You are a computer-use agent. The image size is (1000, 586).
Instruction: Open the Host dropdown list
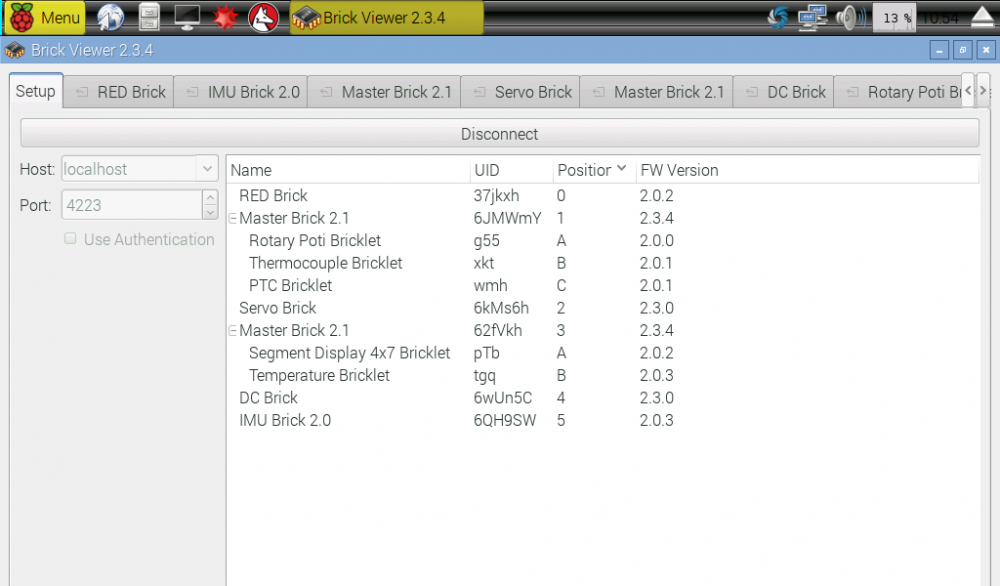pyautogui.click(x=207, y=168)
